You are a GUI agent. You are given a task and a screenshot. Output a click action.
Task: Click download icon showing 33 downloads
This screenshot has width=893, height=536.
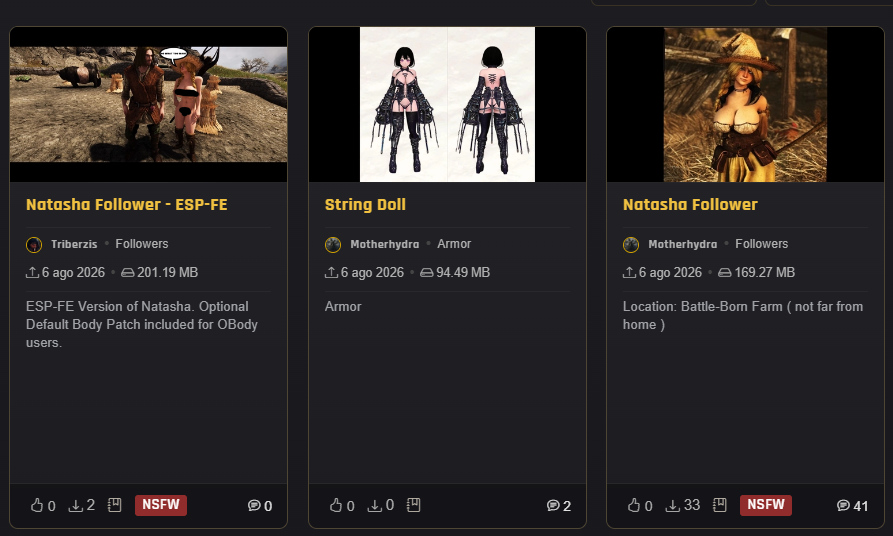click(673, 505)
